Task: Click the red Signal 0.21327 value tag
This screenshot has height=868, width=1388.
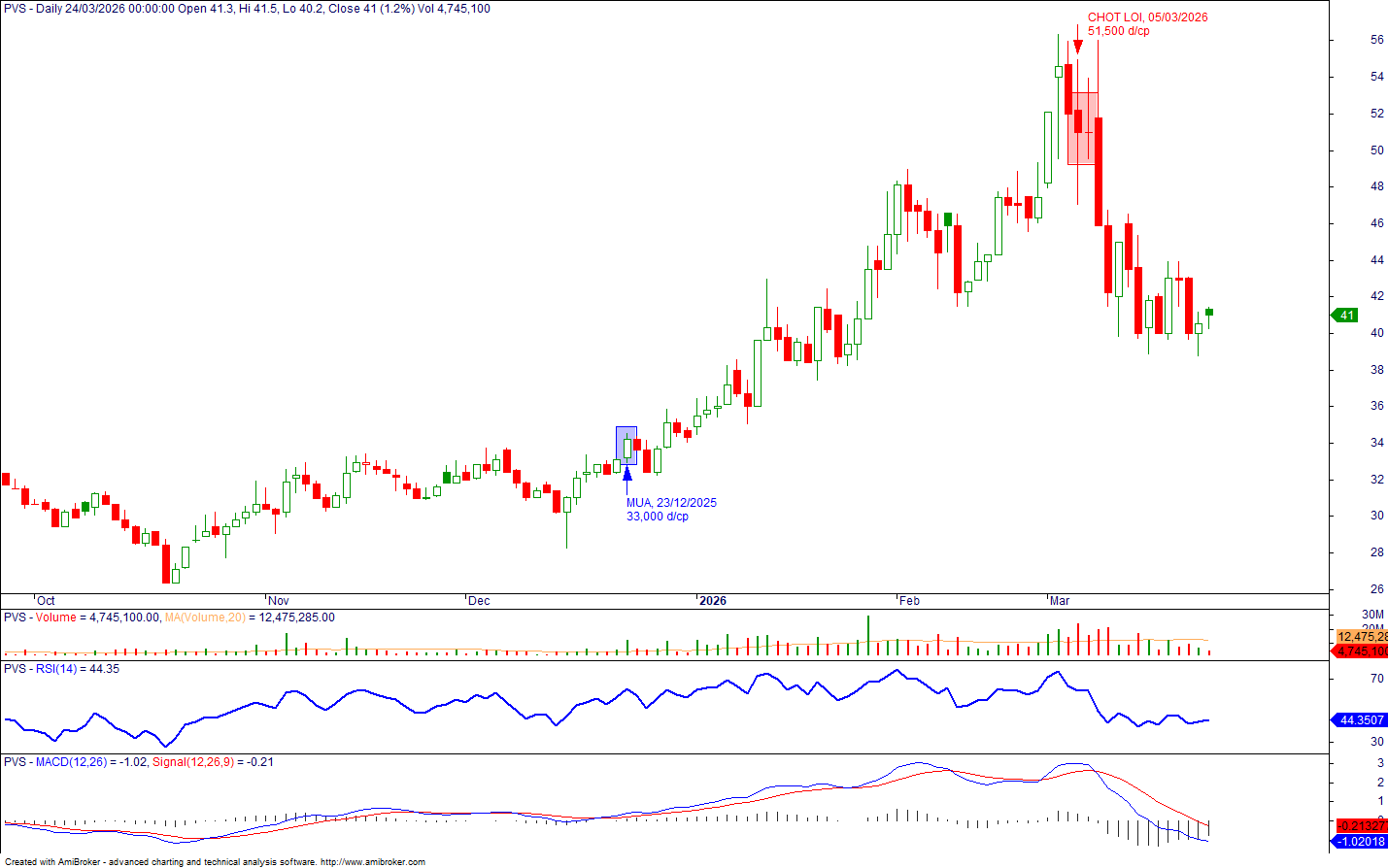Action: [x=1363, y=826]
